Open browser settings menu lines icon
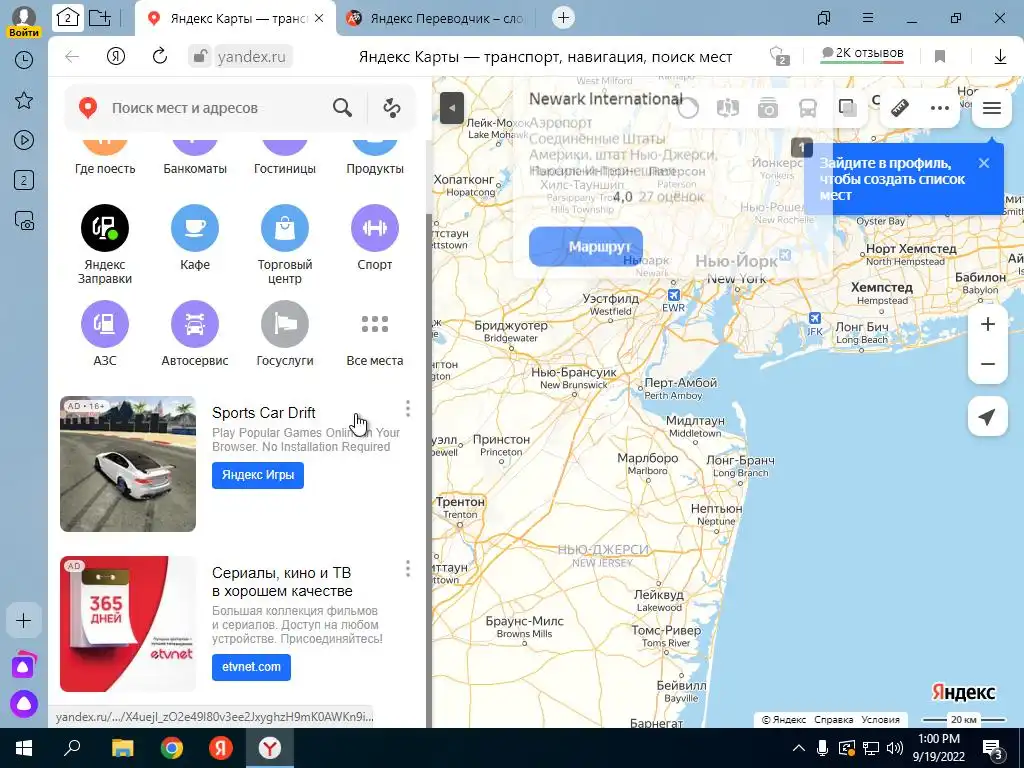 click(867, 18)
